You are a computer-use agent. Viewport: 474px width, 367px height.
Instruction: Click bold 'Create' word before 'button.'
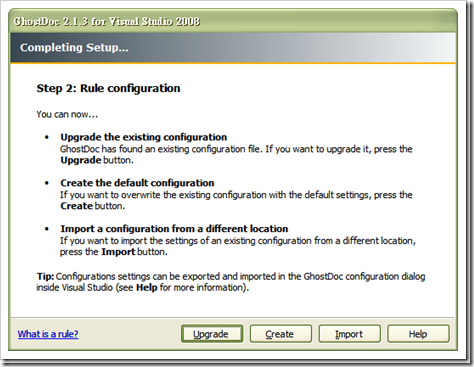click(76, 206)
